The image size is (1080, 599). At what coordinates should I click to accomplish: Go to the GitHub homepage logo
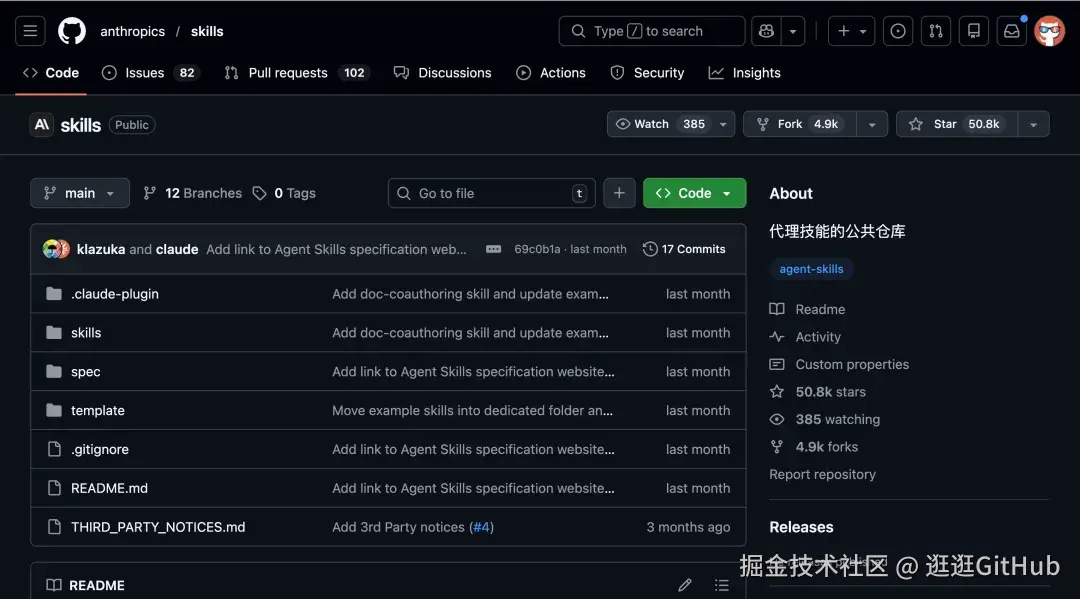pos(72,31)
